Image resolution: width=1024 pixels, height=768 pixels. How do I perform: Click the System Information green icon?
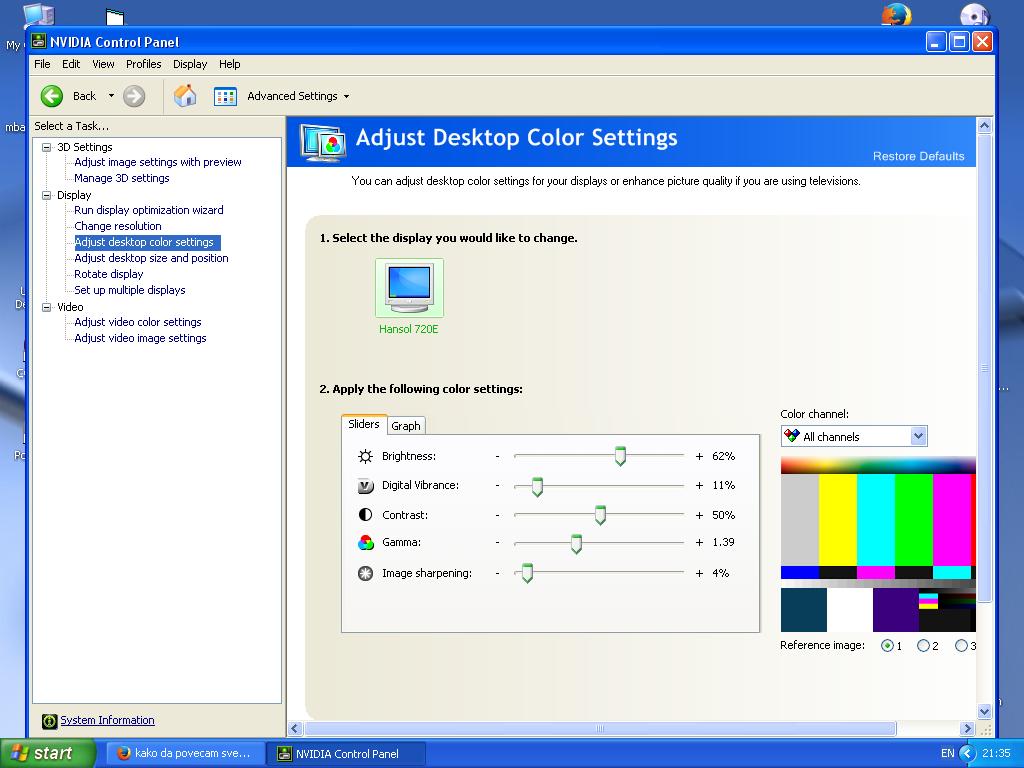tap(50, 721)
